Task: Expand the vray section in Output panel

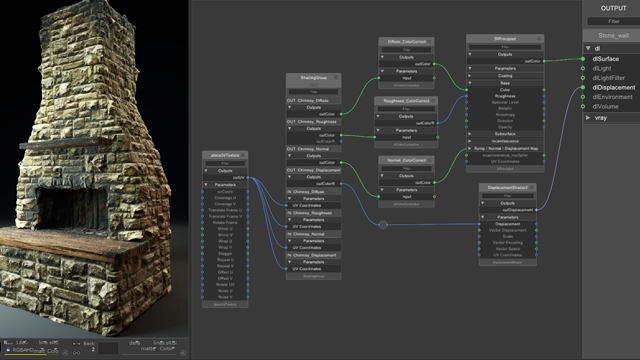Action: click(x=588, y=118)
